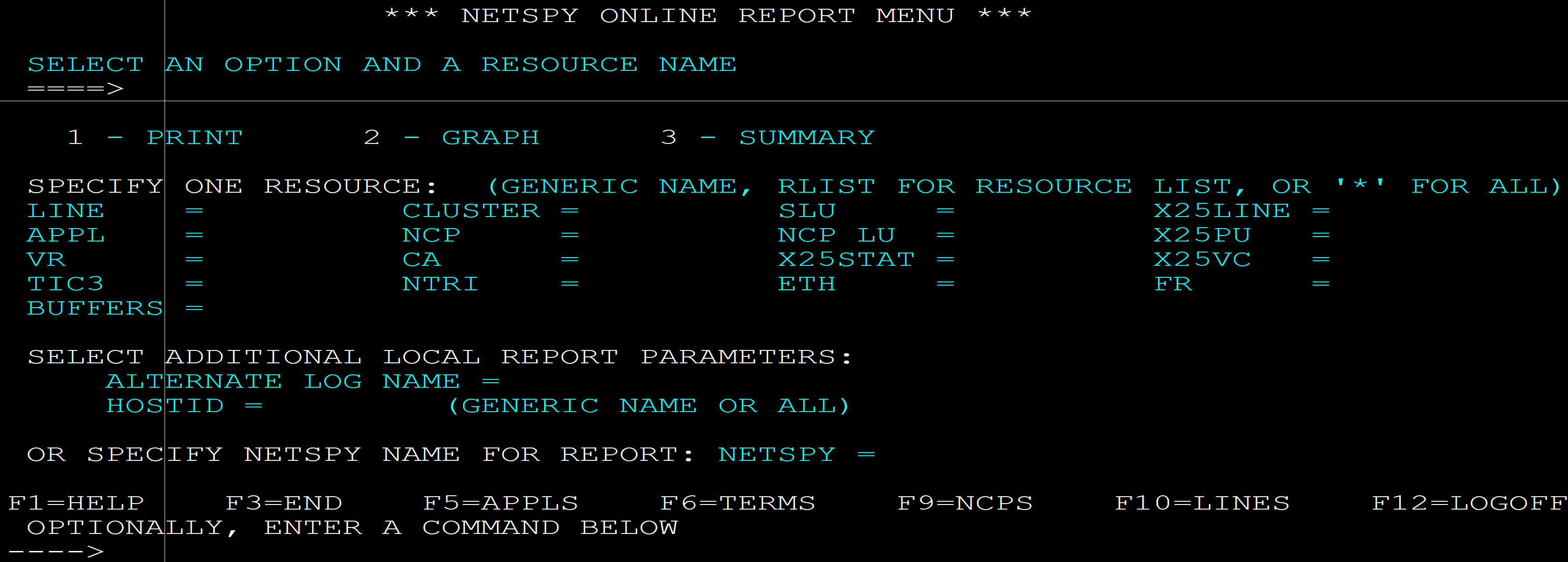The height and width of the screenshot is (562, 1568).
Task: Click the top ====> option prompt
Action: pos(75,89)
